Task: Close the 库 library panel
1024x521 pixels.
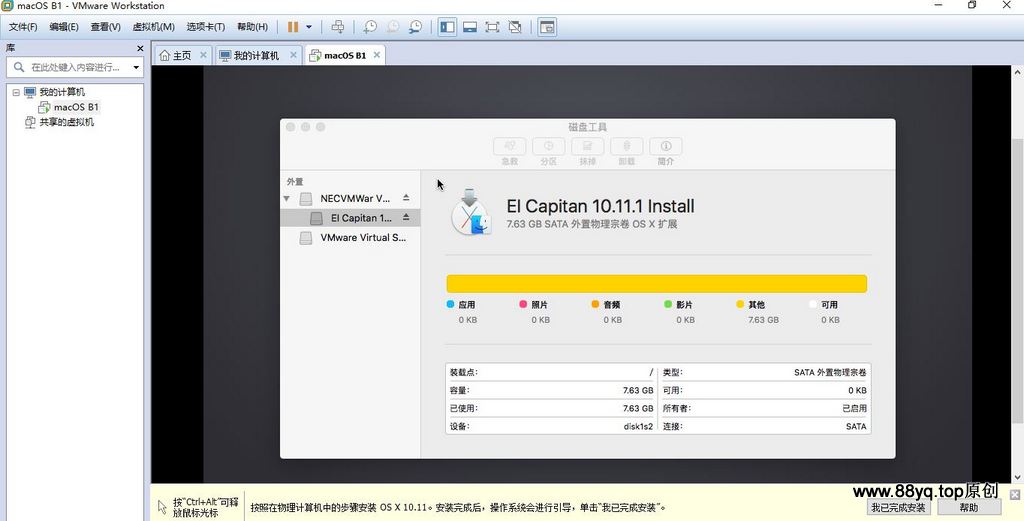Action: coord(140,48)
